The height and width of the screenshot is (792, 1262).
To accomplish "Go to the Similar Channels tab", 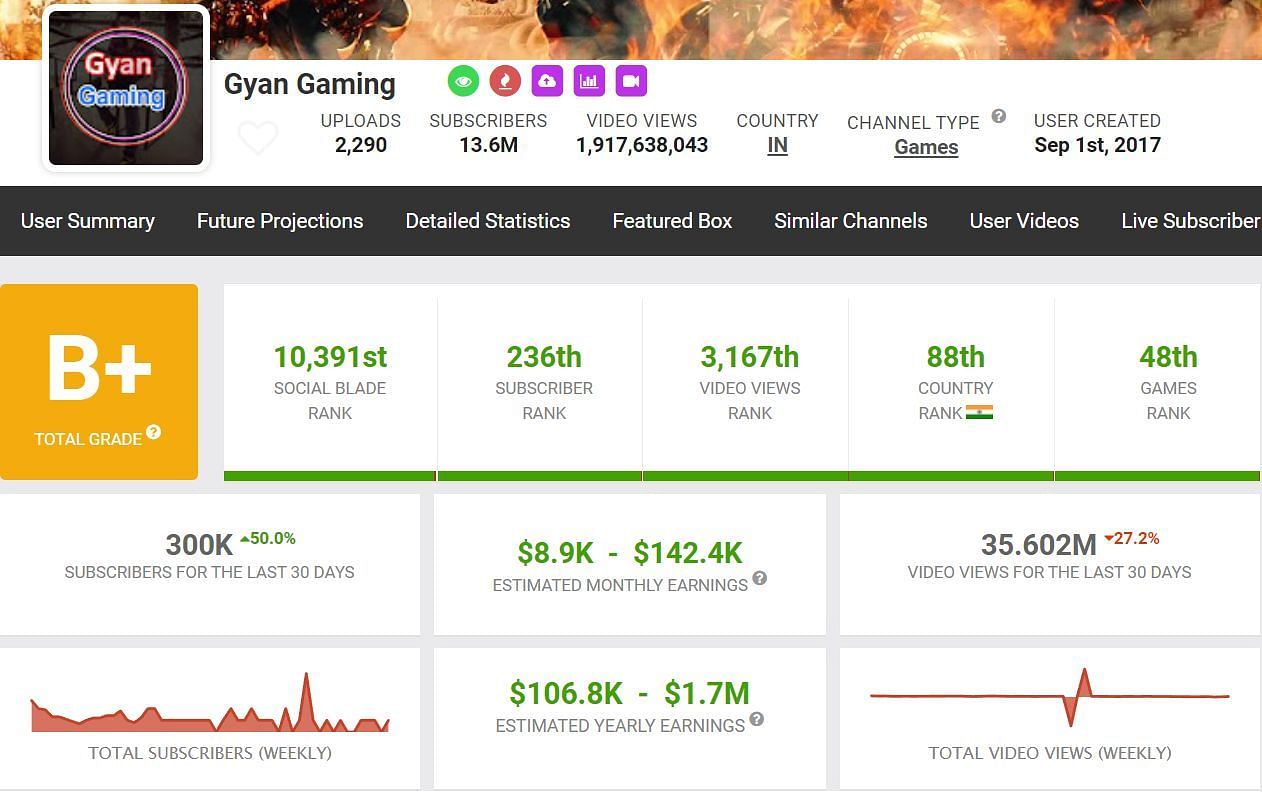I will point(851,221).
